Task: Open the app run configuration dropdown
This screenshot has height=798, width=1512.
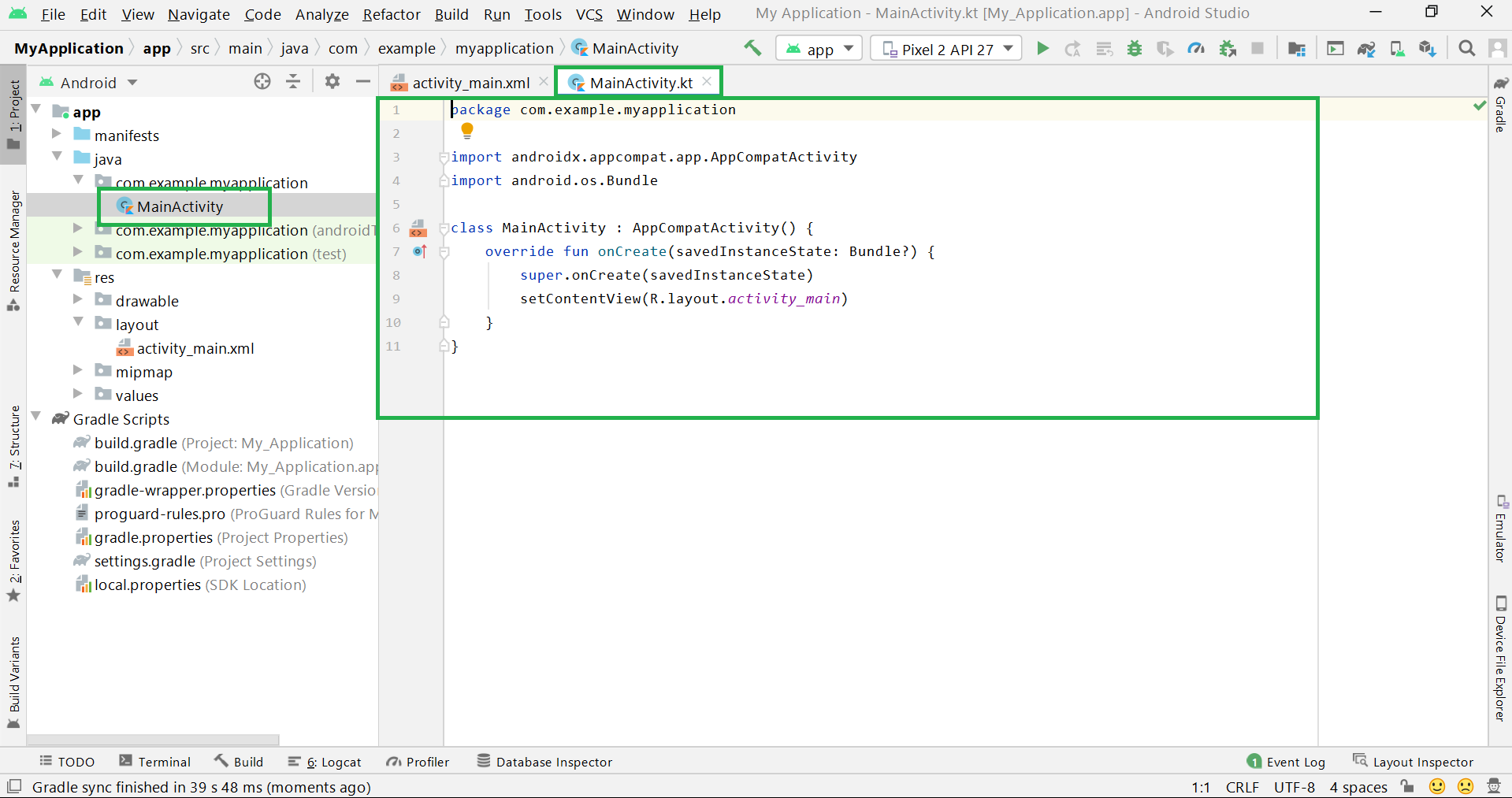Action: click(819, 49)
